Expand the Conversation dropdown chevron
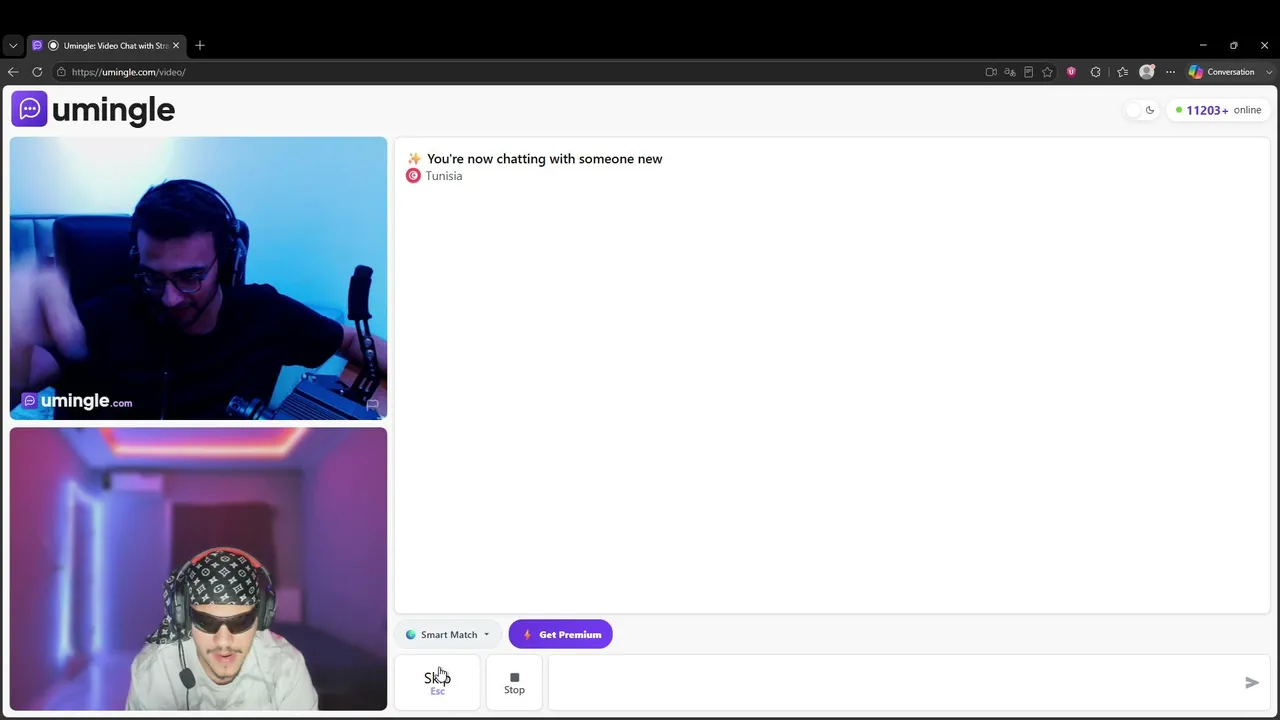This screenshot has height=720, width=1280. [1270, 72]
